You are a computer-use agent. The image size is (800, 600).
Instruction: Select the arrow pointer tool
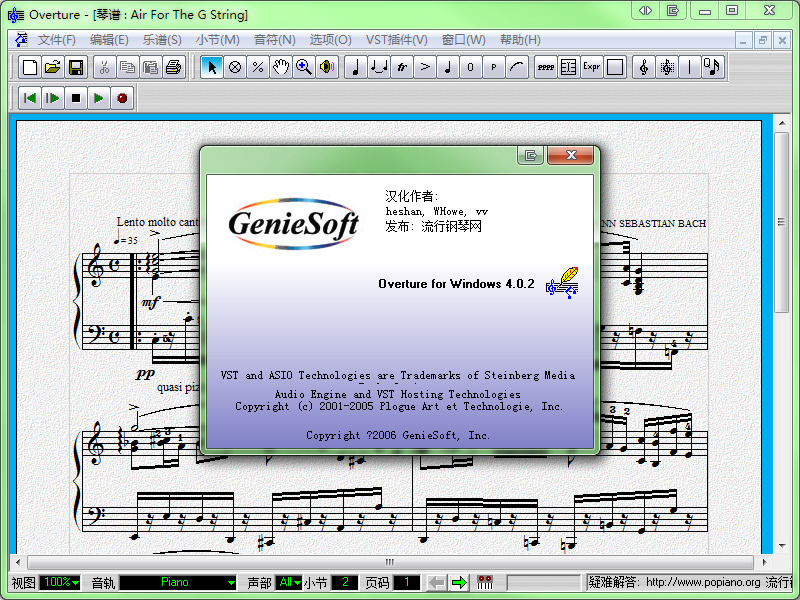212,67
